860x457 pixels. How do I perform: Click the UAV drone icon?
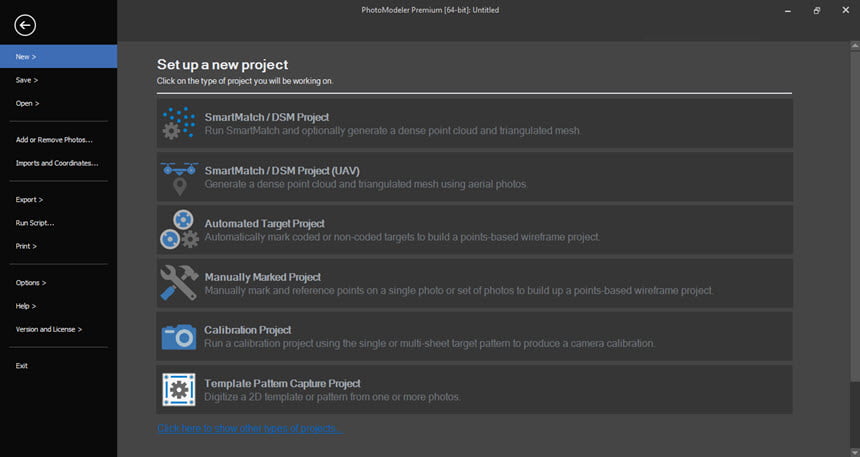[x=179, y=177]
